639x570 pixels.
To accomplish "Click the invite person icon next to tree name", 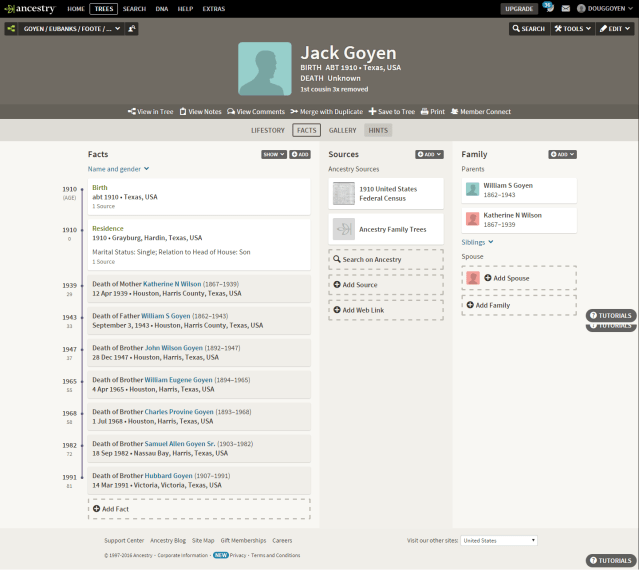I will click(x=132, y=29).
